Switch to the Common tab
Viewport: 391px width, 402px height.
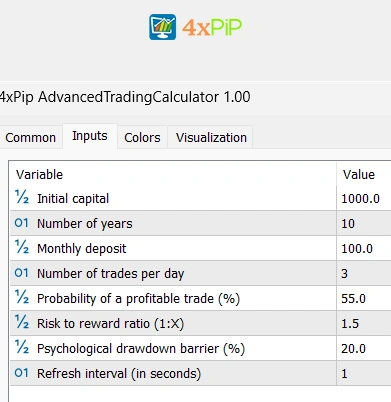pos(31,137)
